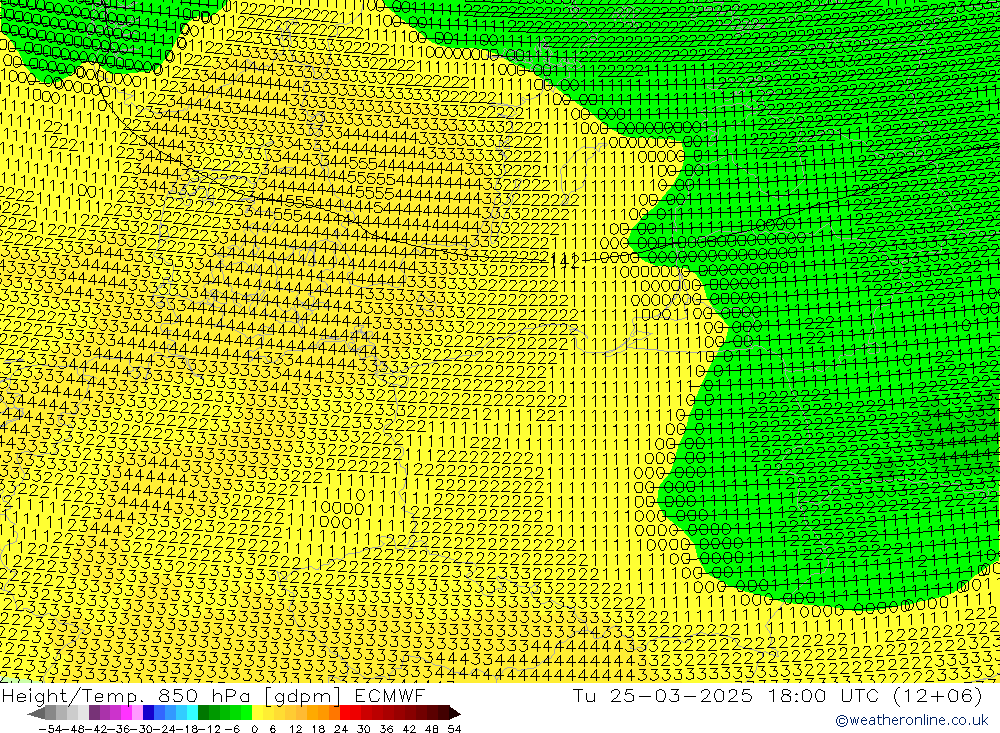Select the '142' contour label on the map
1000x733 pixels.
[565, 260]
